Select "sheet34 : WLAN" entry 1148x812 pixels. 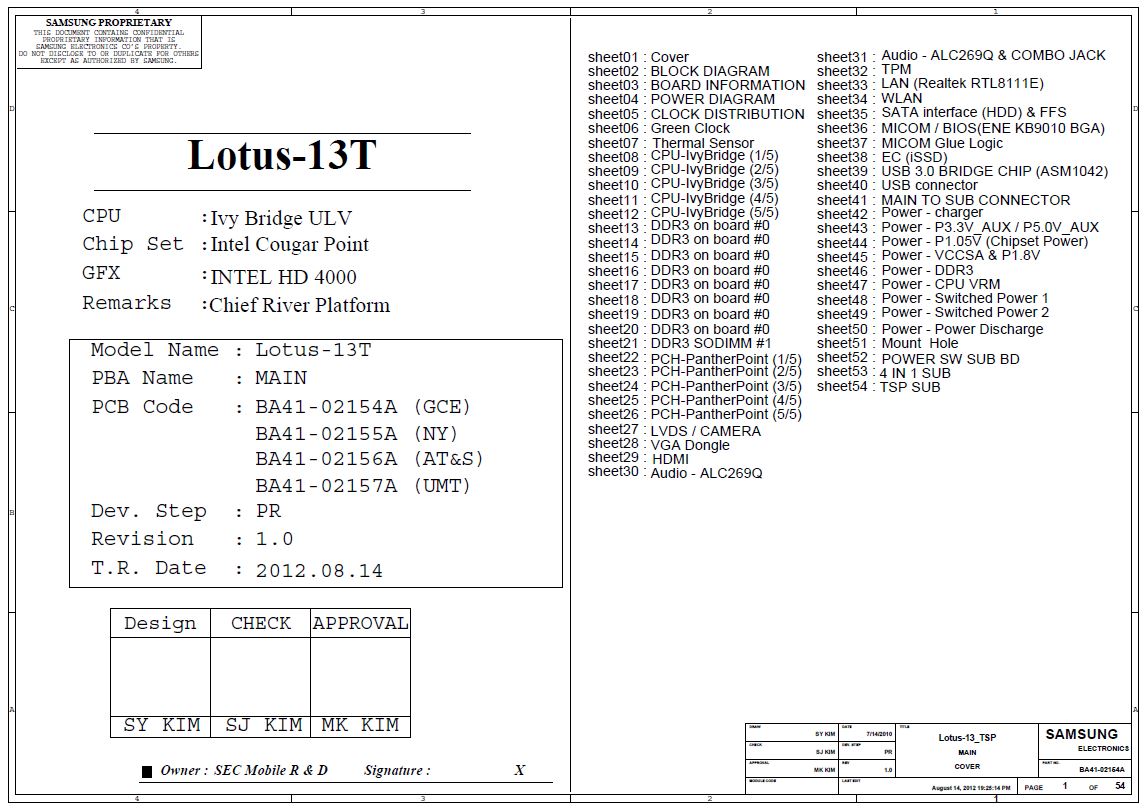(870, 98)
